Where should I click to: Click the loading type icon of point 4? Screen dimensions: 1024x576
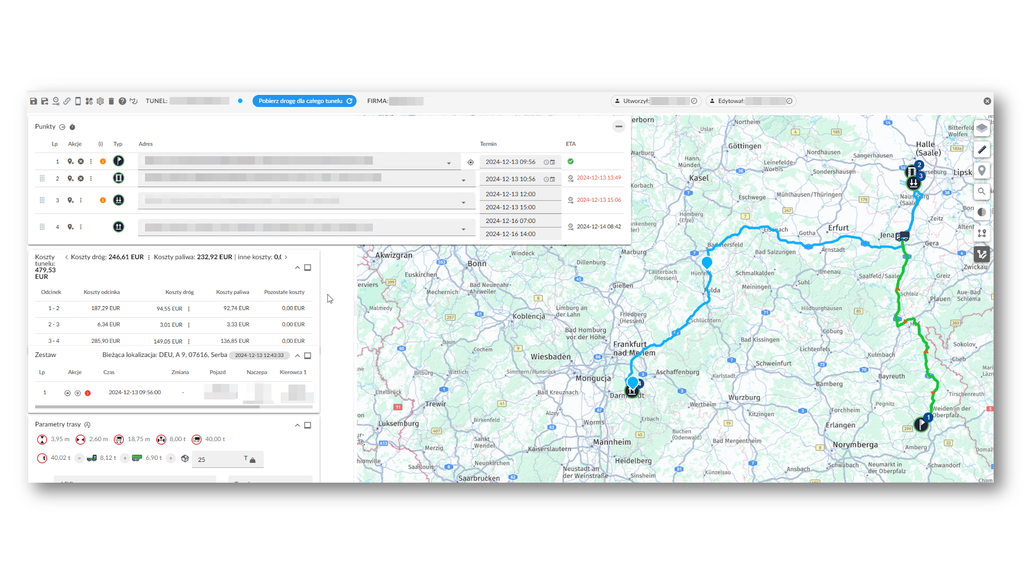118,227
